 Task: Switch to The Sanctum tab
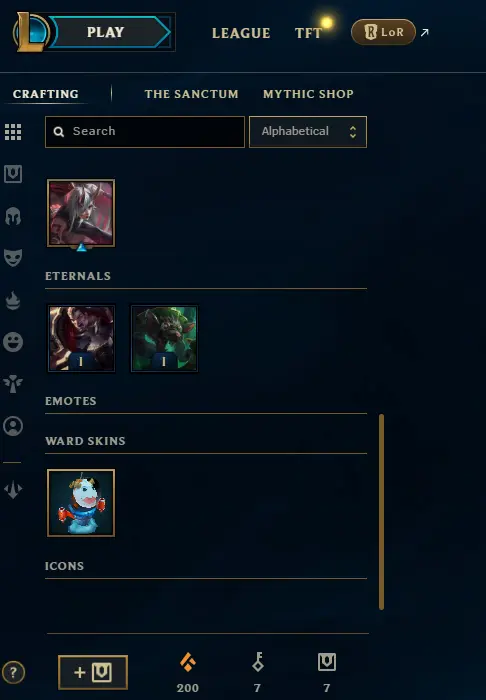(x=191, y=94)
